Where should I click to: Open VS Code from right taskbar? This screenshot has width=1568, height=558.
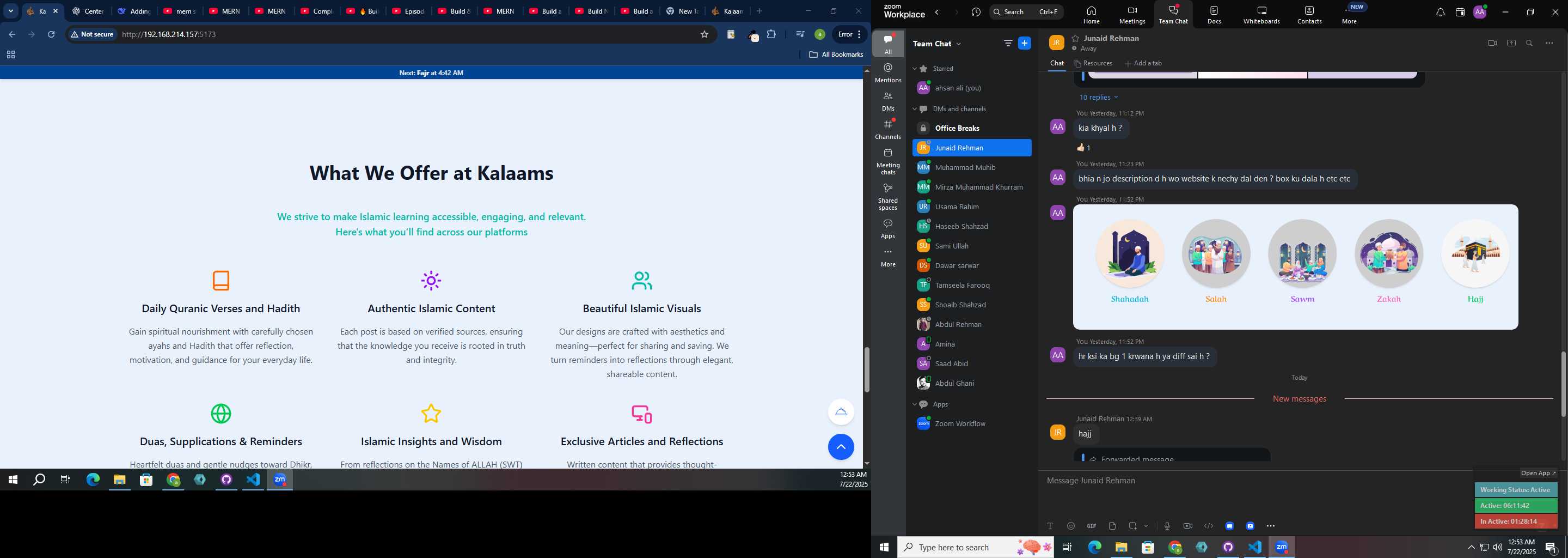point(1254,548)
